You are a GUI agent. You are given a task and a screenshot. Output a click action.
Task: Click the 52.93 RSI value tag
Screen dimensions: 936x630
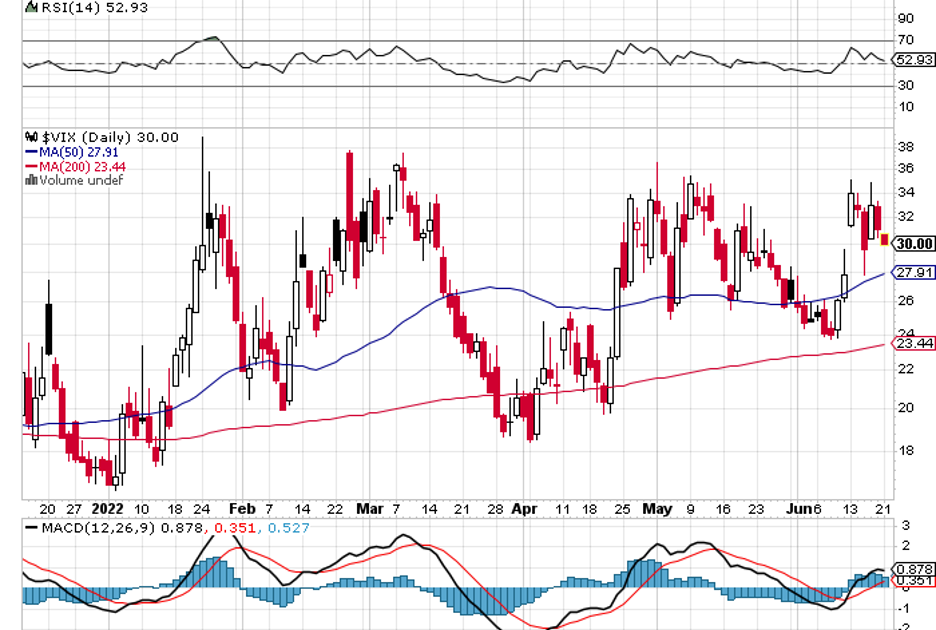[x=913, y=60]
